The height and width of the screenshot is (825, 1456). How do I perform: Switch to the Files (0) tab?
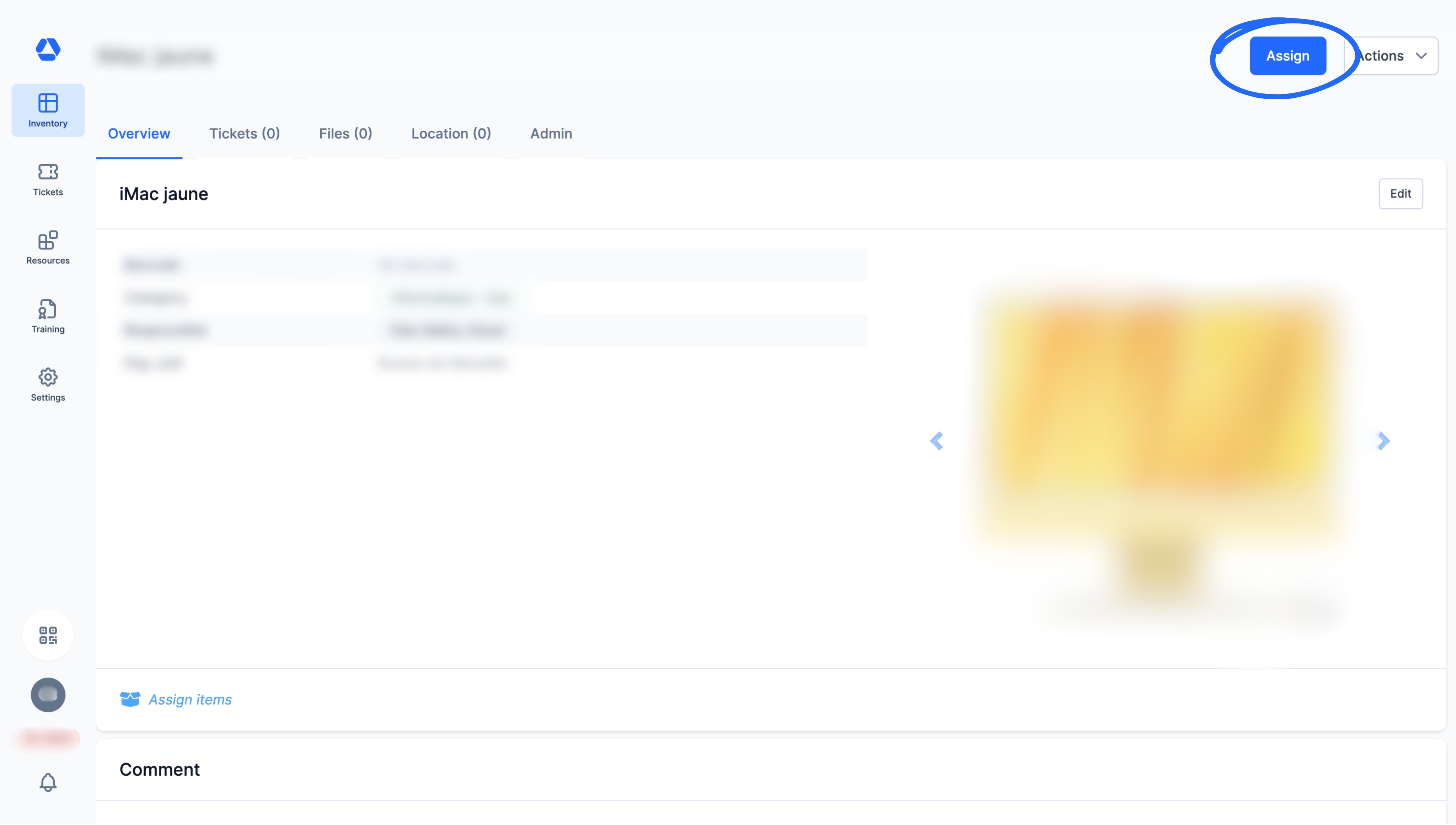coord(345,134)
